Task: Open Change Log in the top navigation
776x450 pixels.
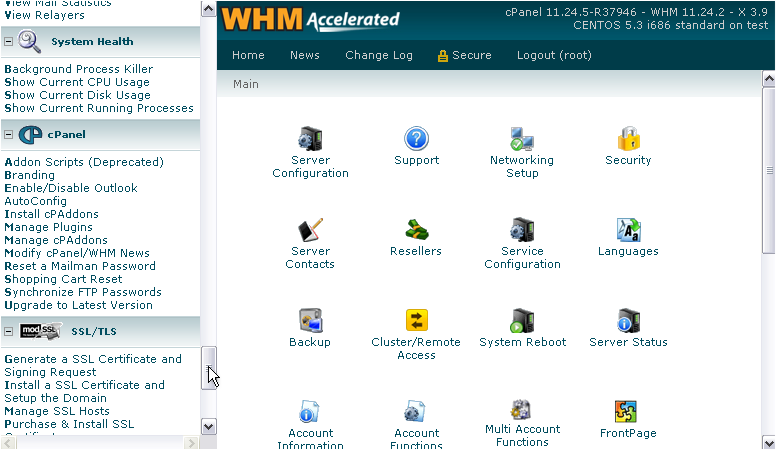Action: tap(379, 55)
